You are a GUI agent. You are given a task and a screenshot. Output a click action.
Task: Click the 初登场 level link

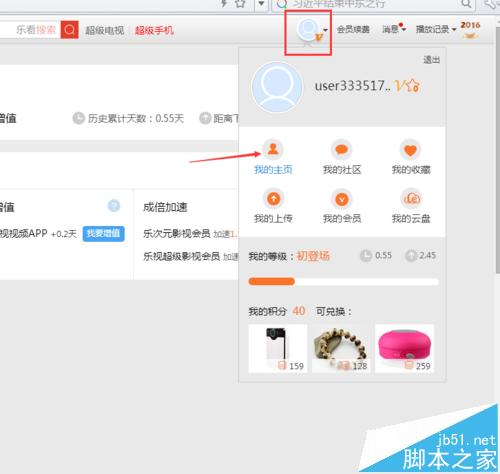point(313,256)
